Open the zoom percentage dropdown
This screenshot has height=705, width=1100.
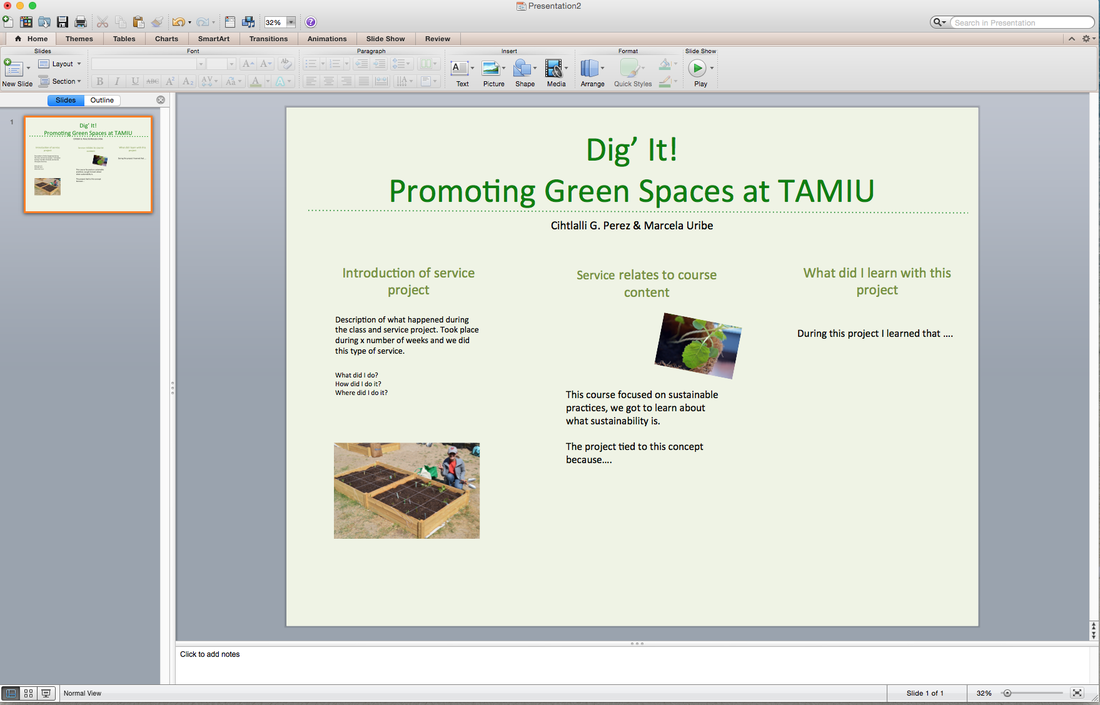[x=291, y=22]
